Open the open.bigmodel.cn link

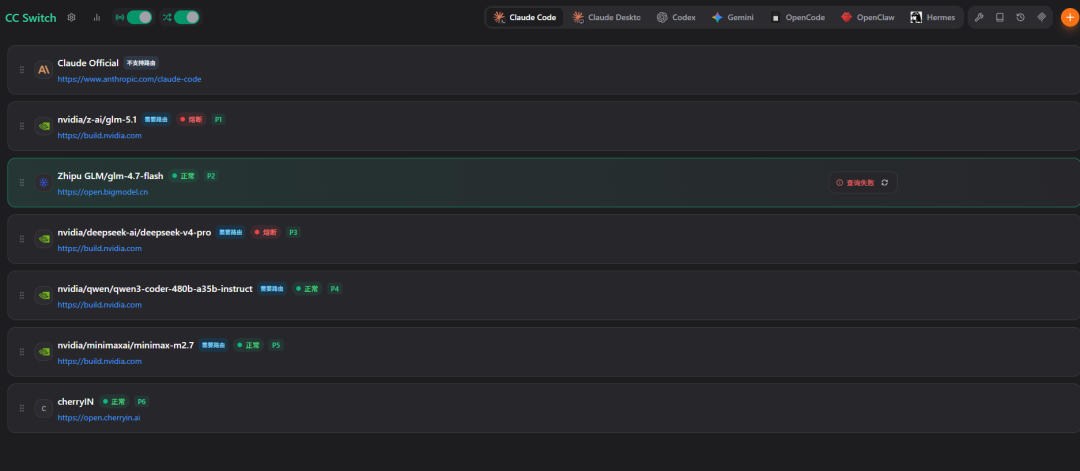(x=103, y=192)
